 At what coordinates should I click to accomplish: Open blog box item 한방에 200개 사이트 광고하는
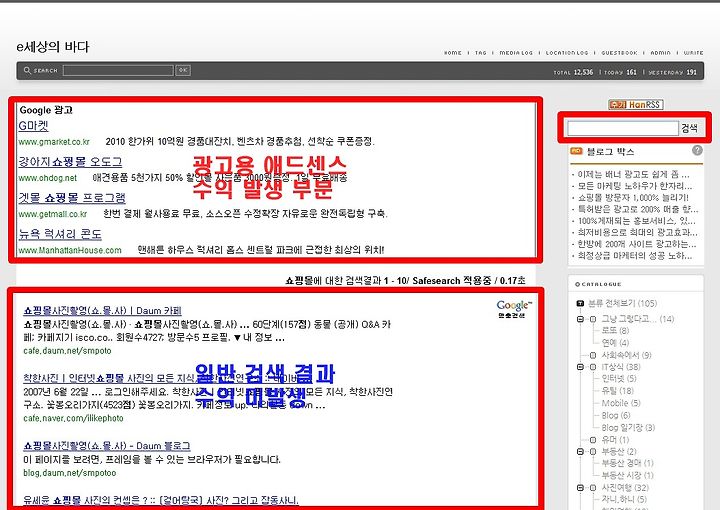click(x=636, y=244)
